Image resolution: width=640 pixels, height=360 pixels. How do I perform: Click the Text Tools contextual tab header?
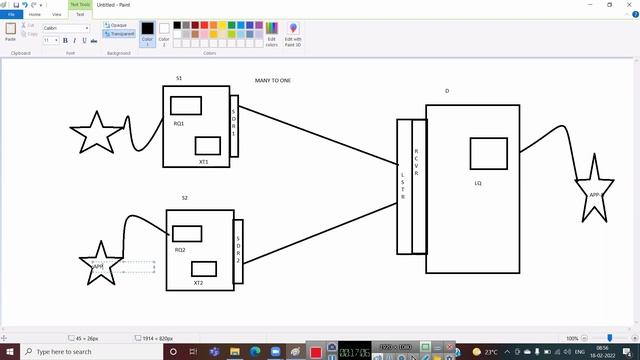pyautogui.click(x=80, y=4)
